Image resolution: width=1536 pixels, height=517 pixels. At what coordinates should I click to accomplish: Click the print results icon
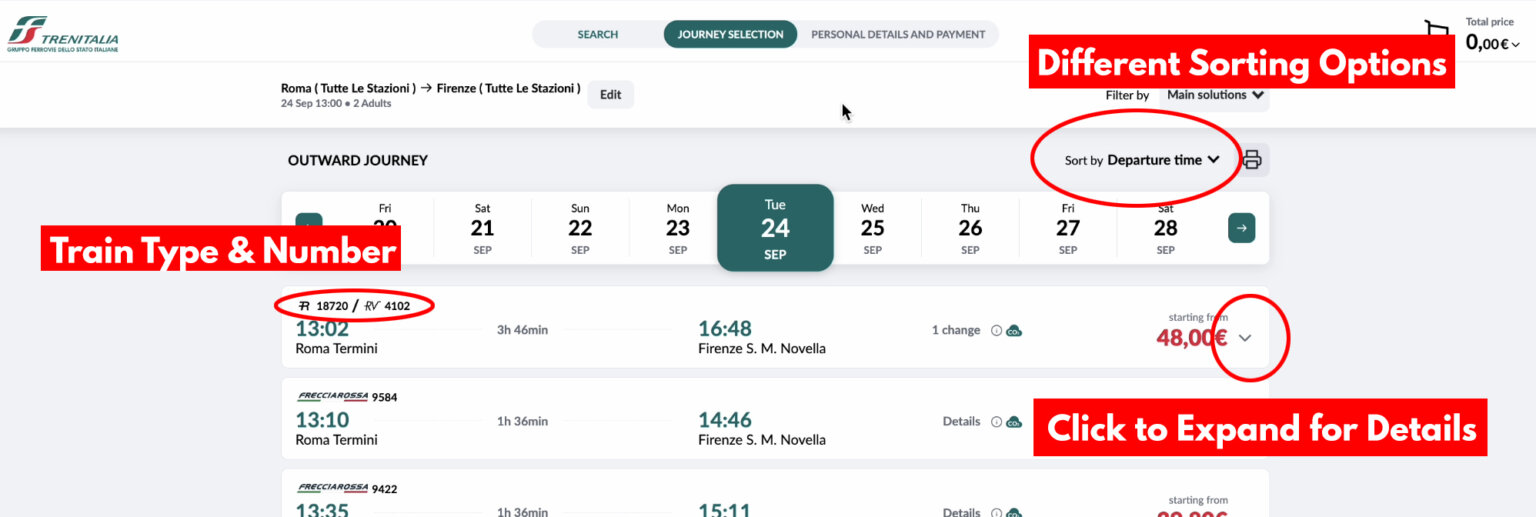pyautogui.click(x=1252, y=160)
